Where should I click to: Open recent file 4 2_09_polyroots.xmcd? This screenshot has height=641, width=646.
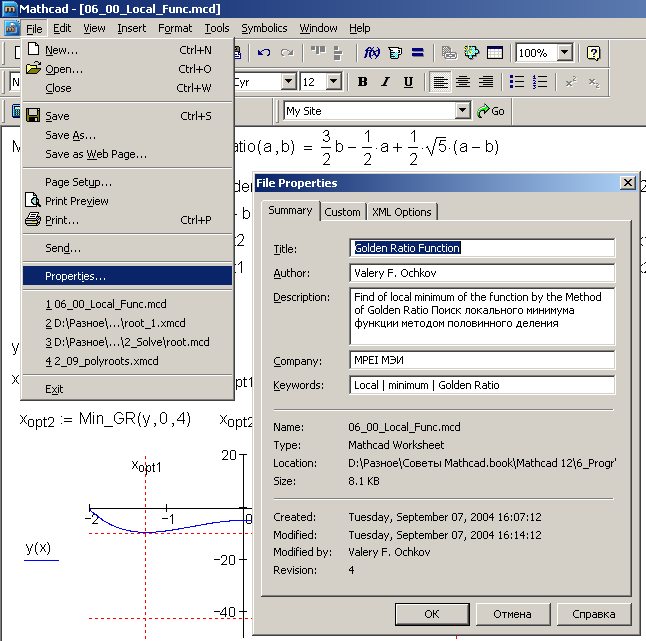pyautogui.click(x=128, y=360)
